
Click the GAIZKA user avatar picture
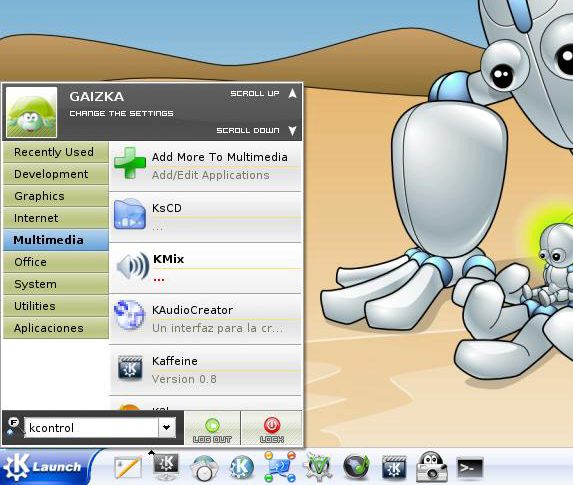(32, 112)
